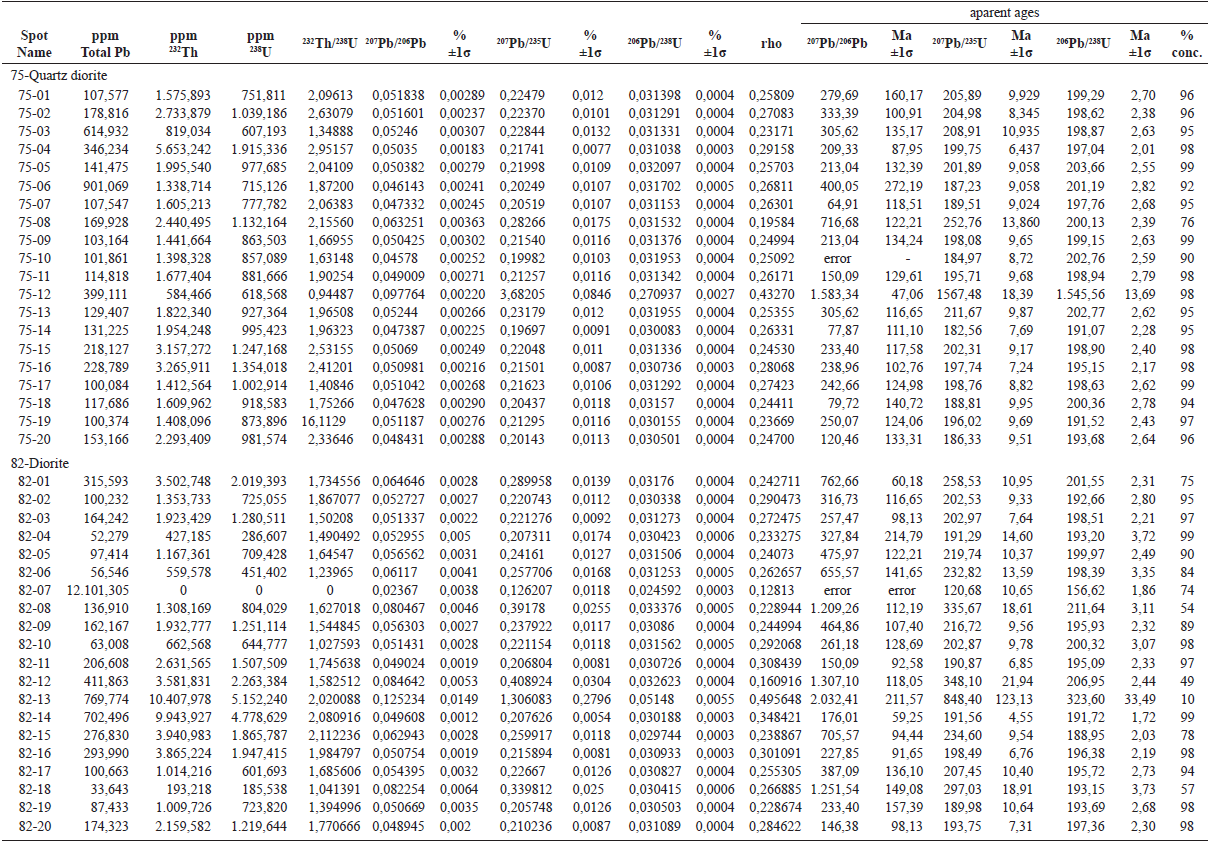Image resolution: width=1210 pixels, height=843 pixels.
Task: Click the % conc. column header
Action: tap(1186, 43)
